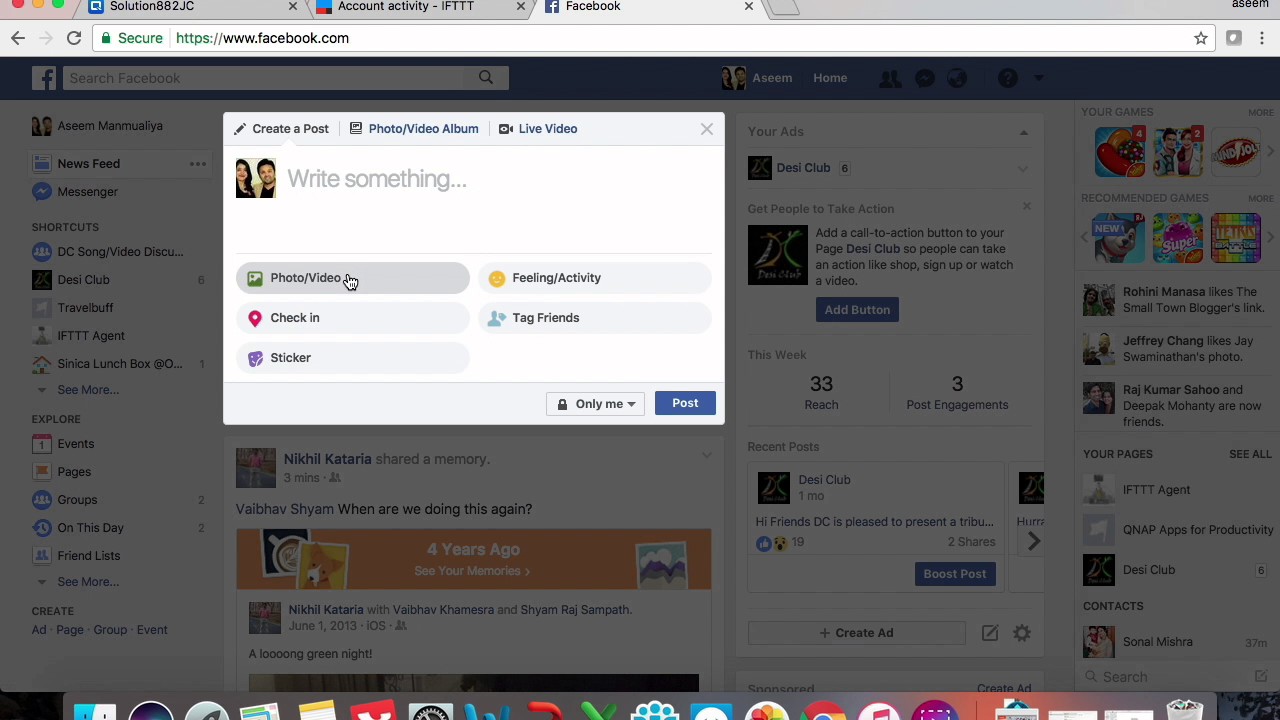Open post options chevron on Nikhil's post

coord(706,456)
